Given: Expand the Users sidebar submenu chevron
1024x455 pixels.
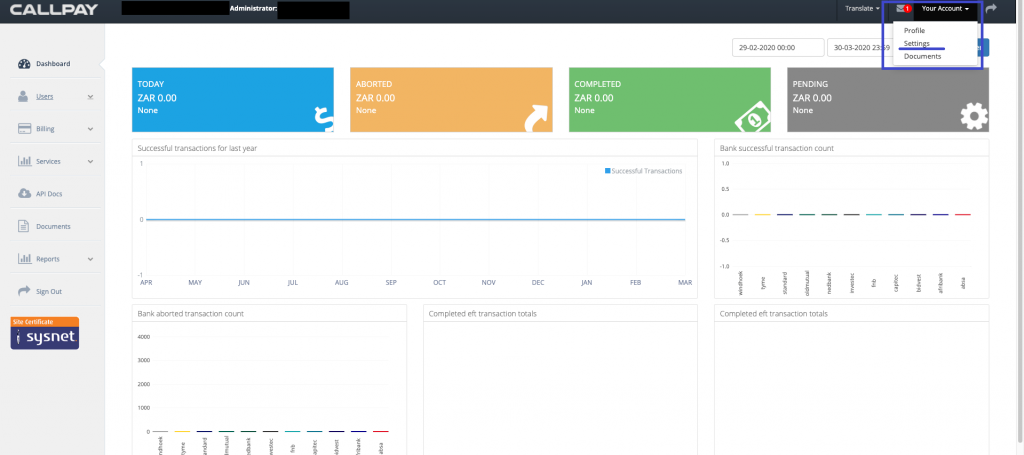Looking at the screenshot, I should click(x=90, y=97).
